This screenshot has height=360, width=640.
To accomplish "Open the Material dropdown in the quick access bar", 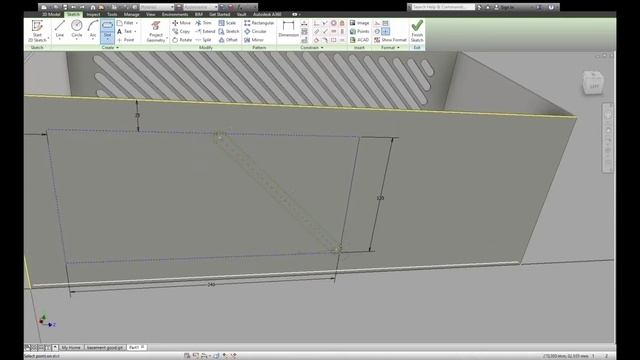I will pos(157,7).
